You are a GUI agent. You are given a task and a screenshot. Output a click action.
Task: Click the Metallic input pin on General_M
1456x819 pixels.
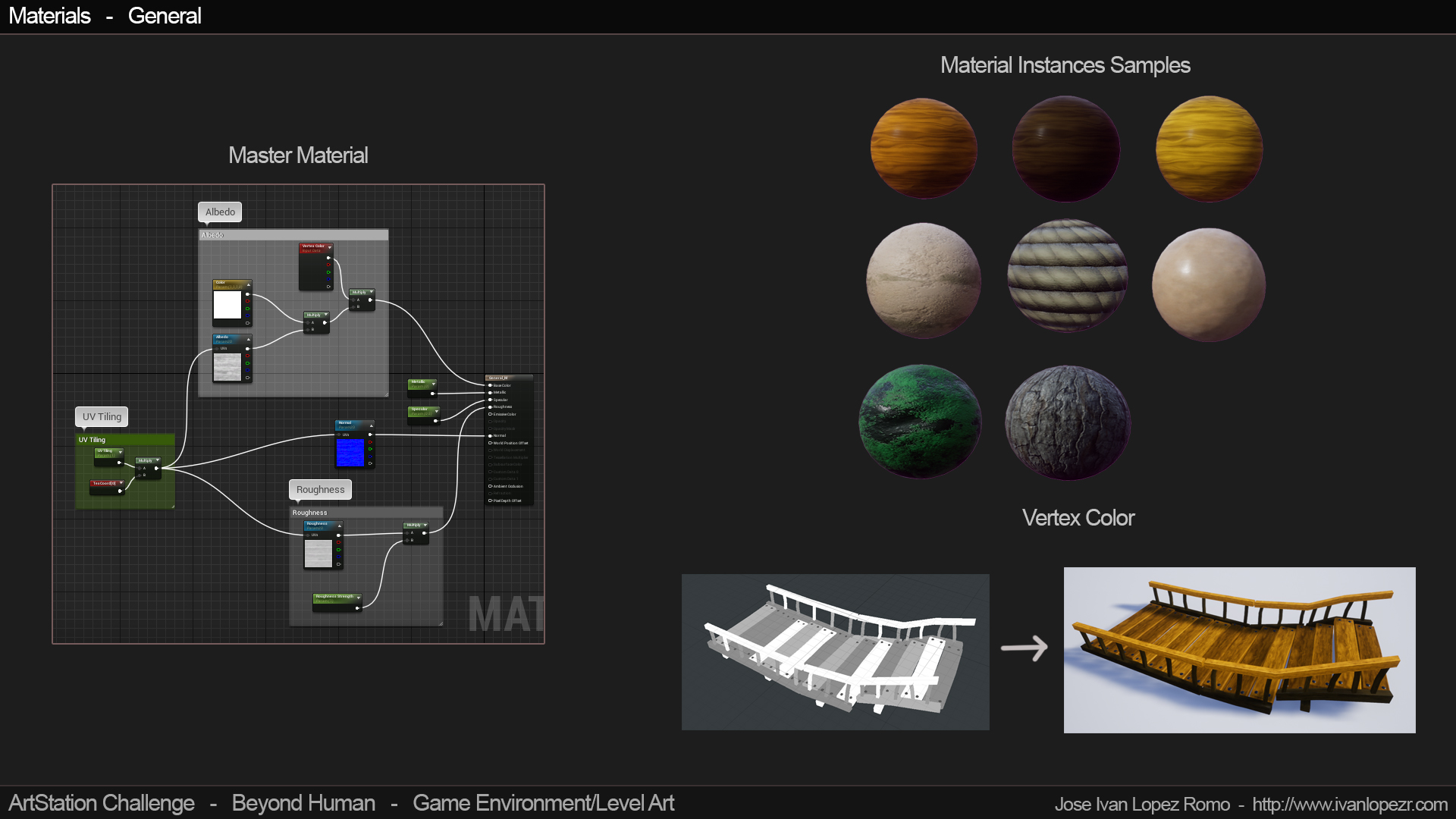[490, 392]
